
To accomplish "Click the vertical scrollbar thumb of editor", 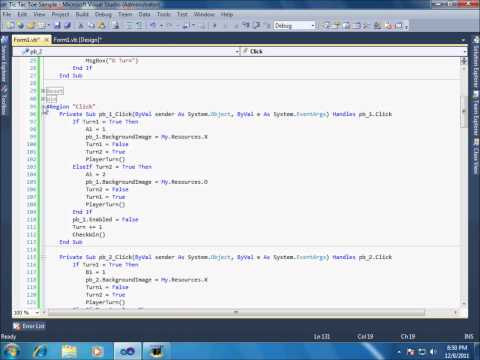I will coord(463,112).
